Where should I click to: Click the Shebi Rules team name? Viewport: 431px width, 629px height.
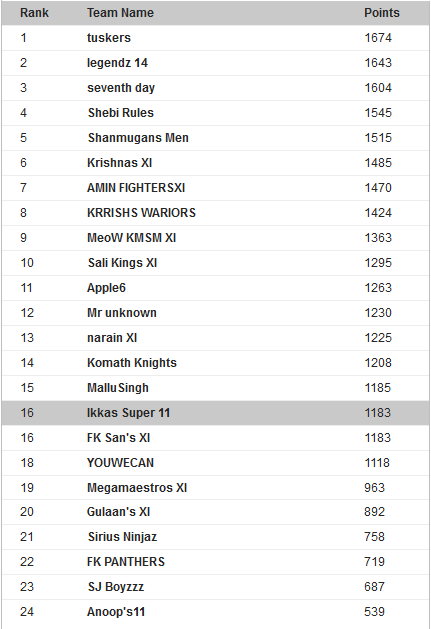click(x=121, y=113)
